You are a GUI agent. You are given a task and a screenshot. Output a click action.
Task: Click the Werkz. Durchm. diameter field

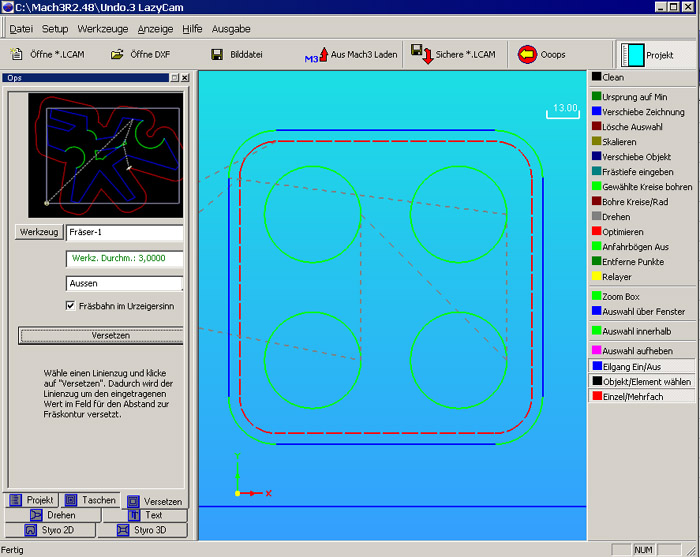(124, 258)
